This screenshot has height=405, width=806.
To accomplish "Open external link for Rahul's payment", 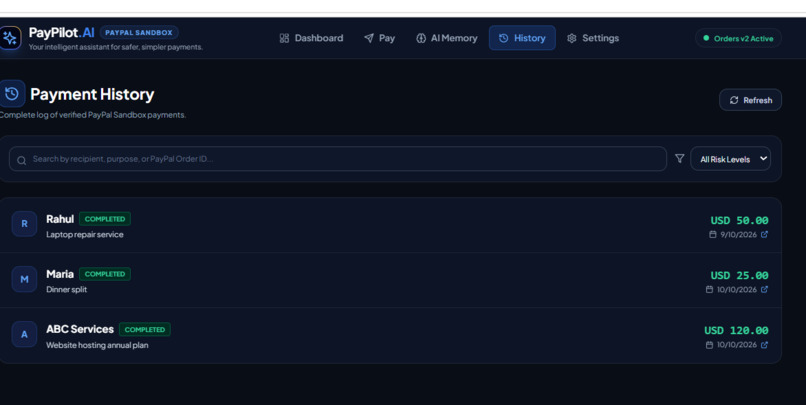I will [764, 234].
